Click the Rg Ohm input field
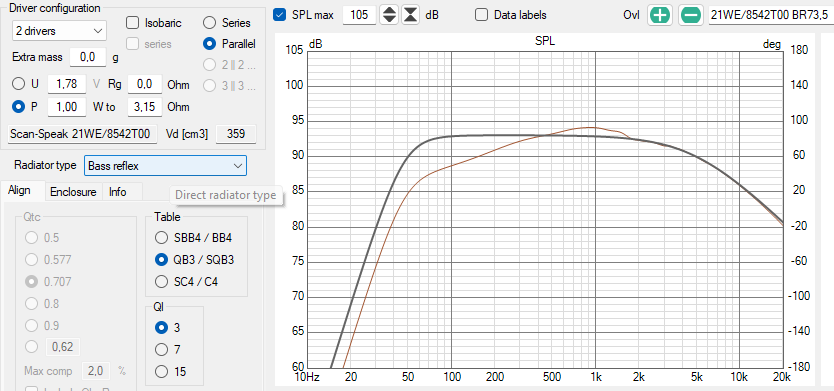This screenshot has height=391, width=834. [145, 84]
